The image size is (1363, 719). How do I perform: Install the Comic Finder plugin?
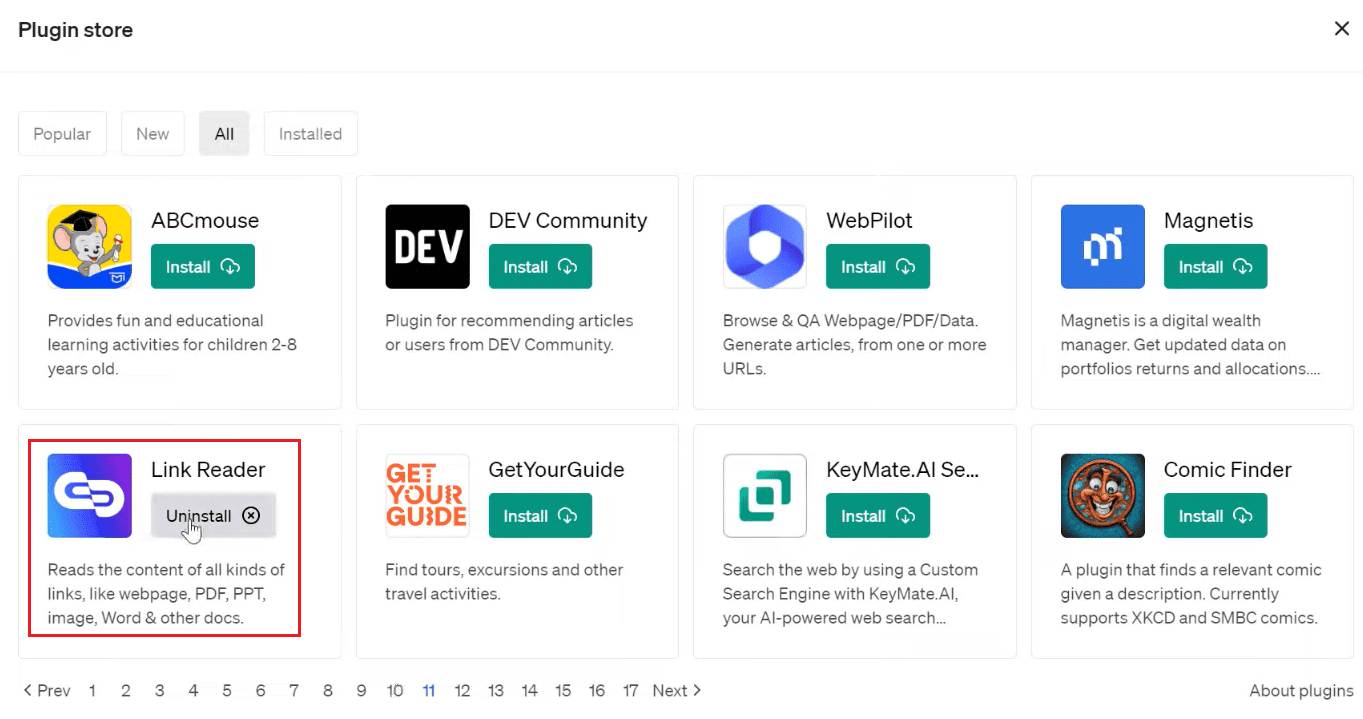(x=1215, y=516)
